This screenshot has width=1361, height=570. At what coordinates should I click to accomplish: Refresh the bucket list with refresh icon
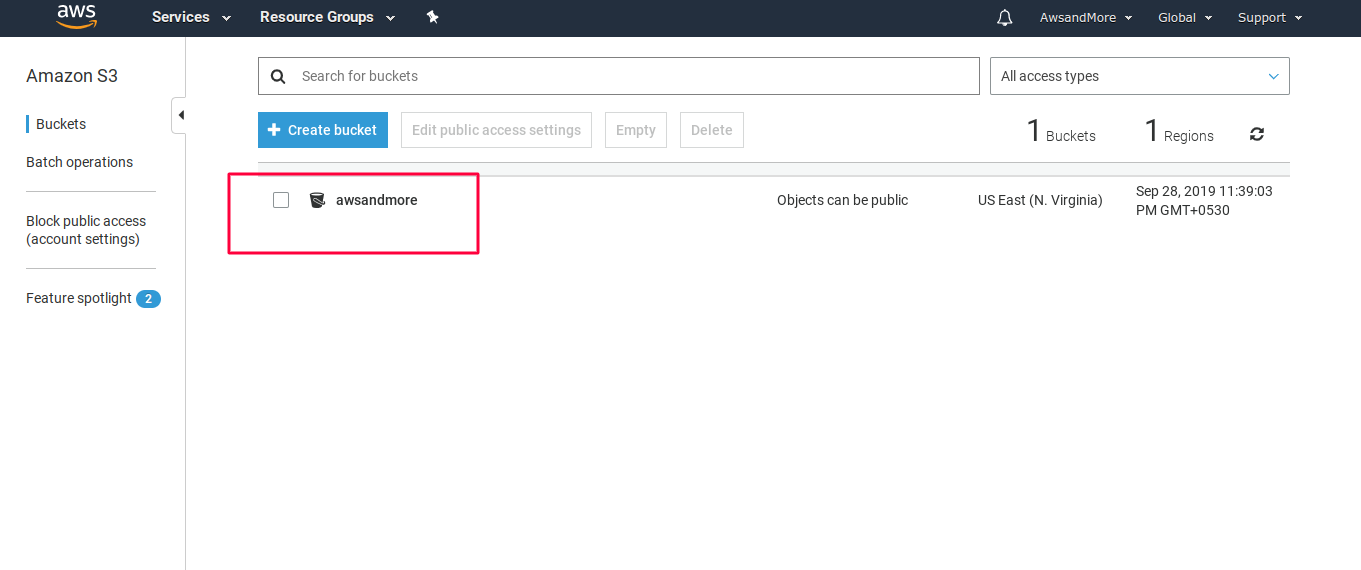(1257, 134)
